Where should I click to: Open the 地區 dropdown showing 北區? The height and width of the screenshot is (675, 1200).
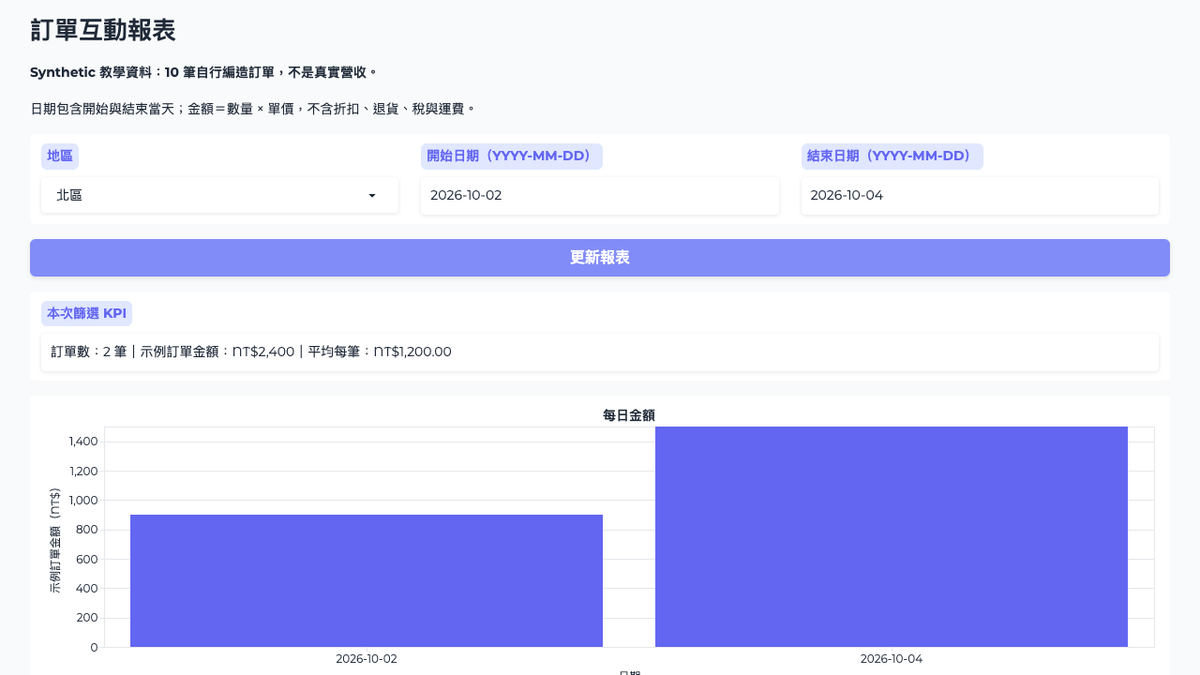220,196
